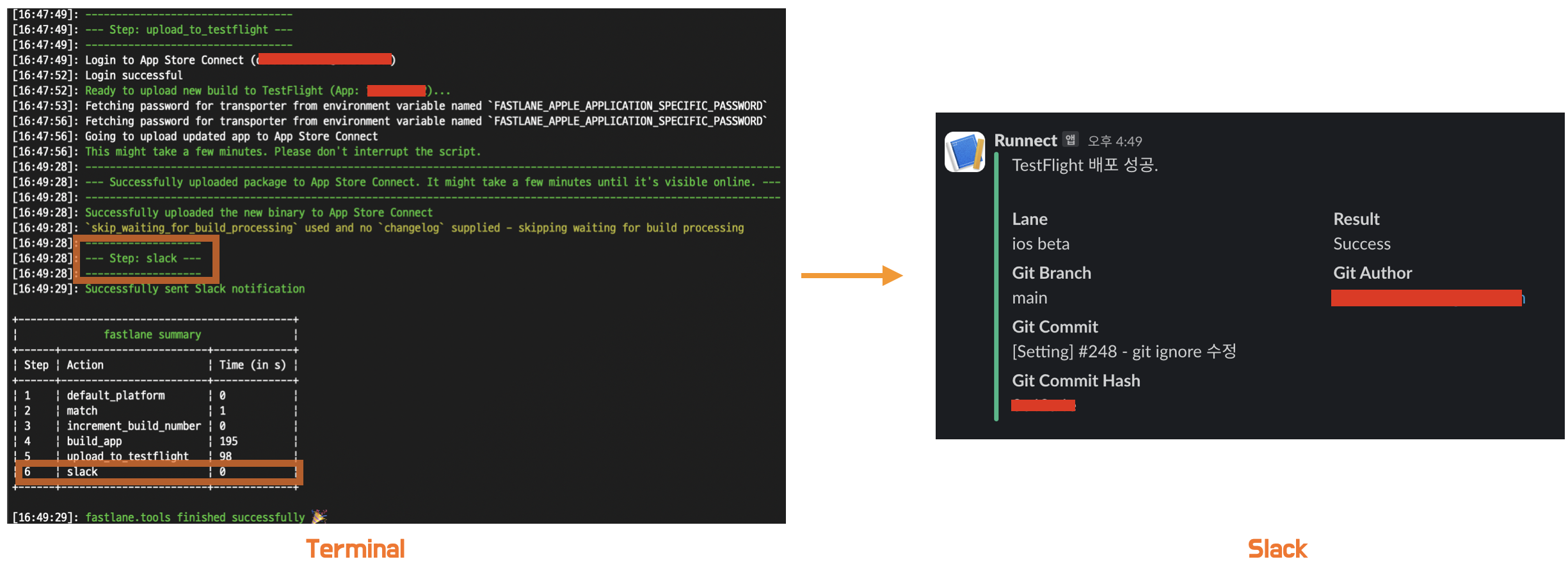Viewport: 1568px width, 564px height.
Task: Click the 'Slack' caption label
Action: tap(1277, 549)
